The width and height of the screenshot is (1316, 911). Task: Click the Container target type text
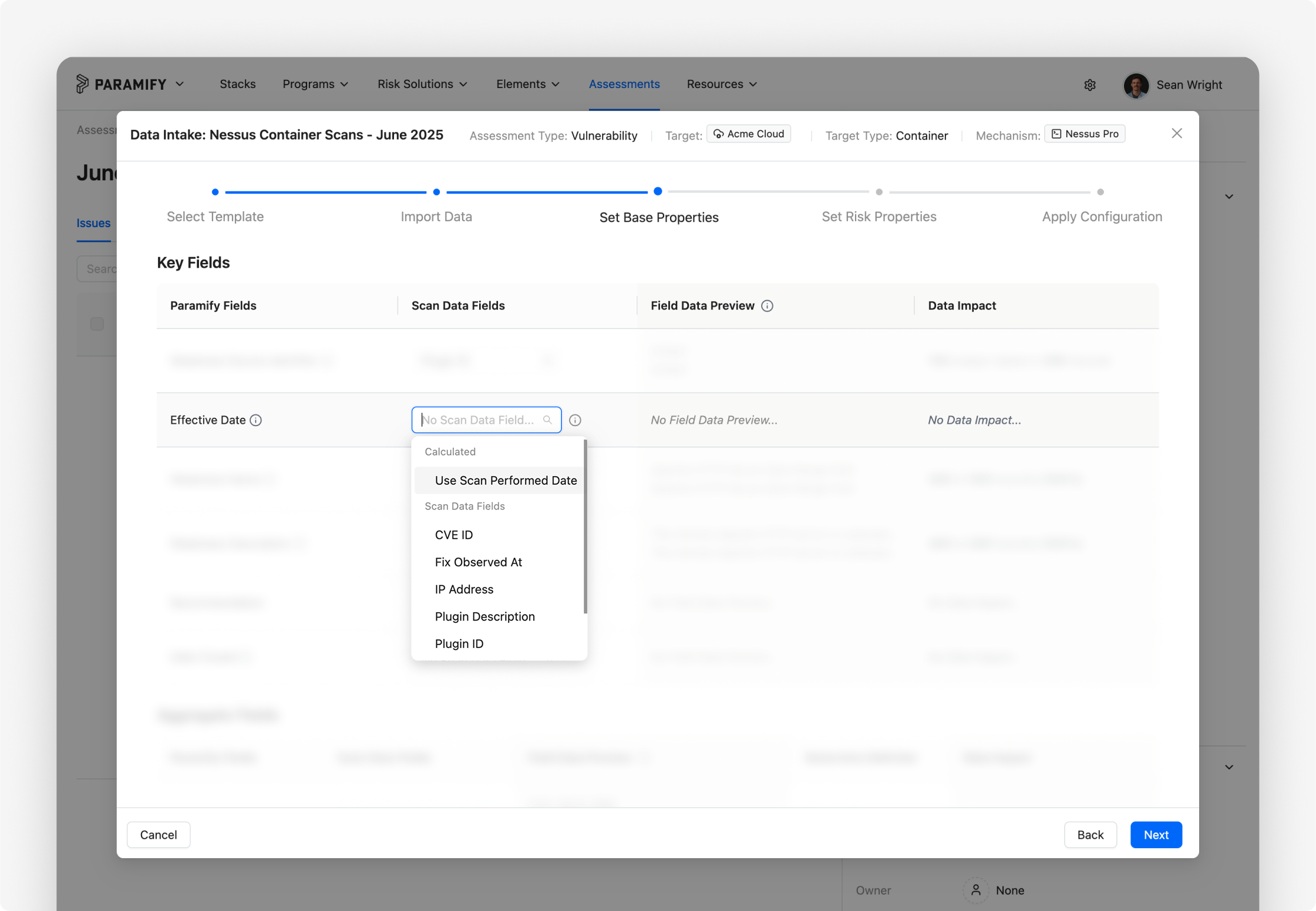pos(922,136)
